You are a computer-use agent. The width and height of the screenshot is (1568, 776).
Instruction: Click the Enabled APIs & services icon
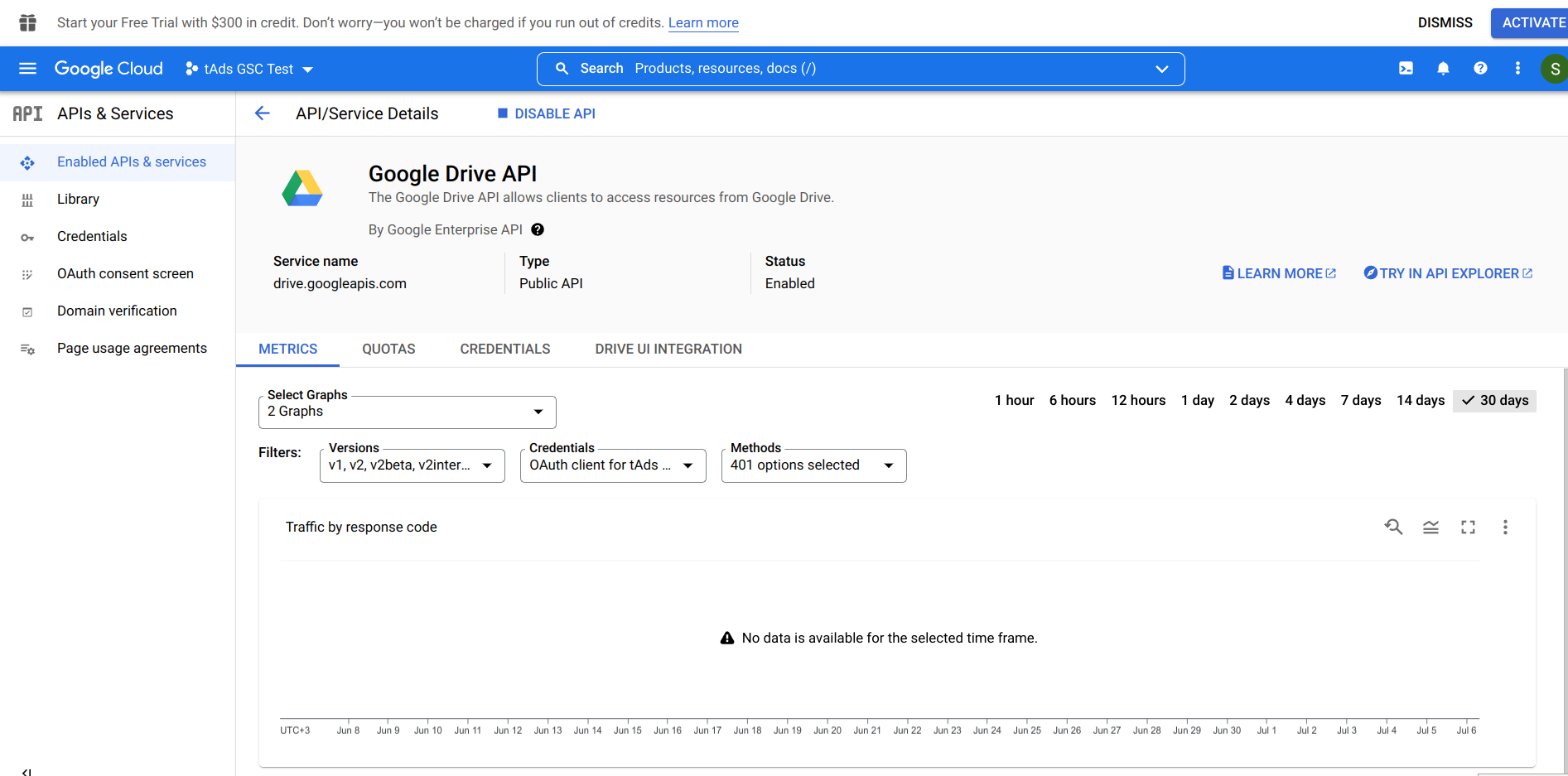pyautogui.click(x=27, y=162)
